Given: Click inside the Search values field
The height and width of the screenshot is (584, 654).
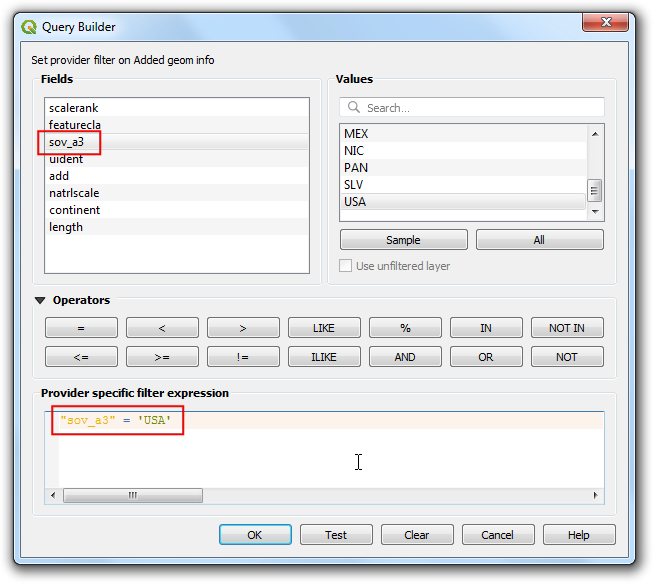Looking at the screenshot, I should 480,108.
